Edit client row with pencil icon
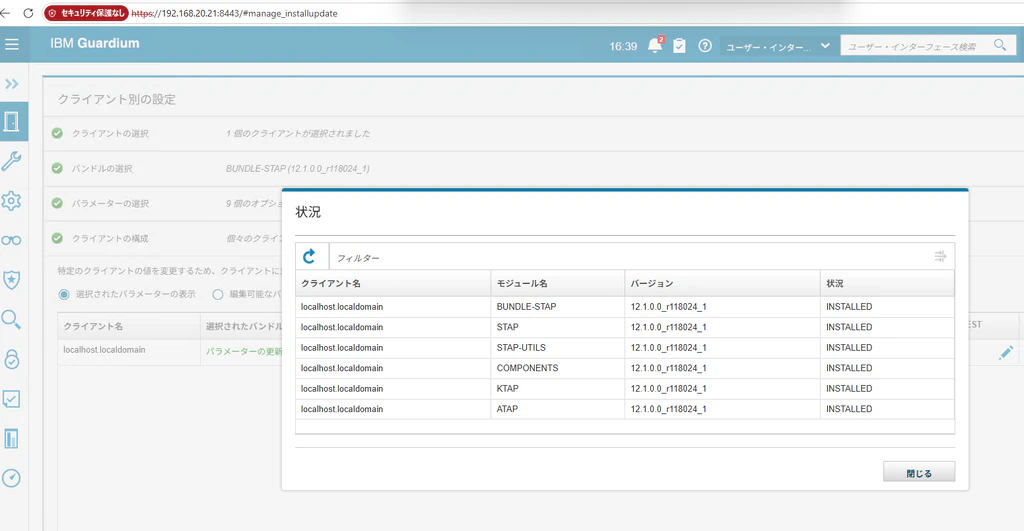This screenshot has height=531, width=1024. [1006, 353]
